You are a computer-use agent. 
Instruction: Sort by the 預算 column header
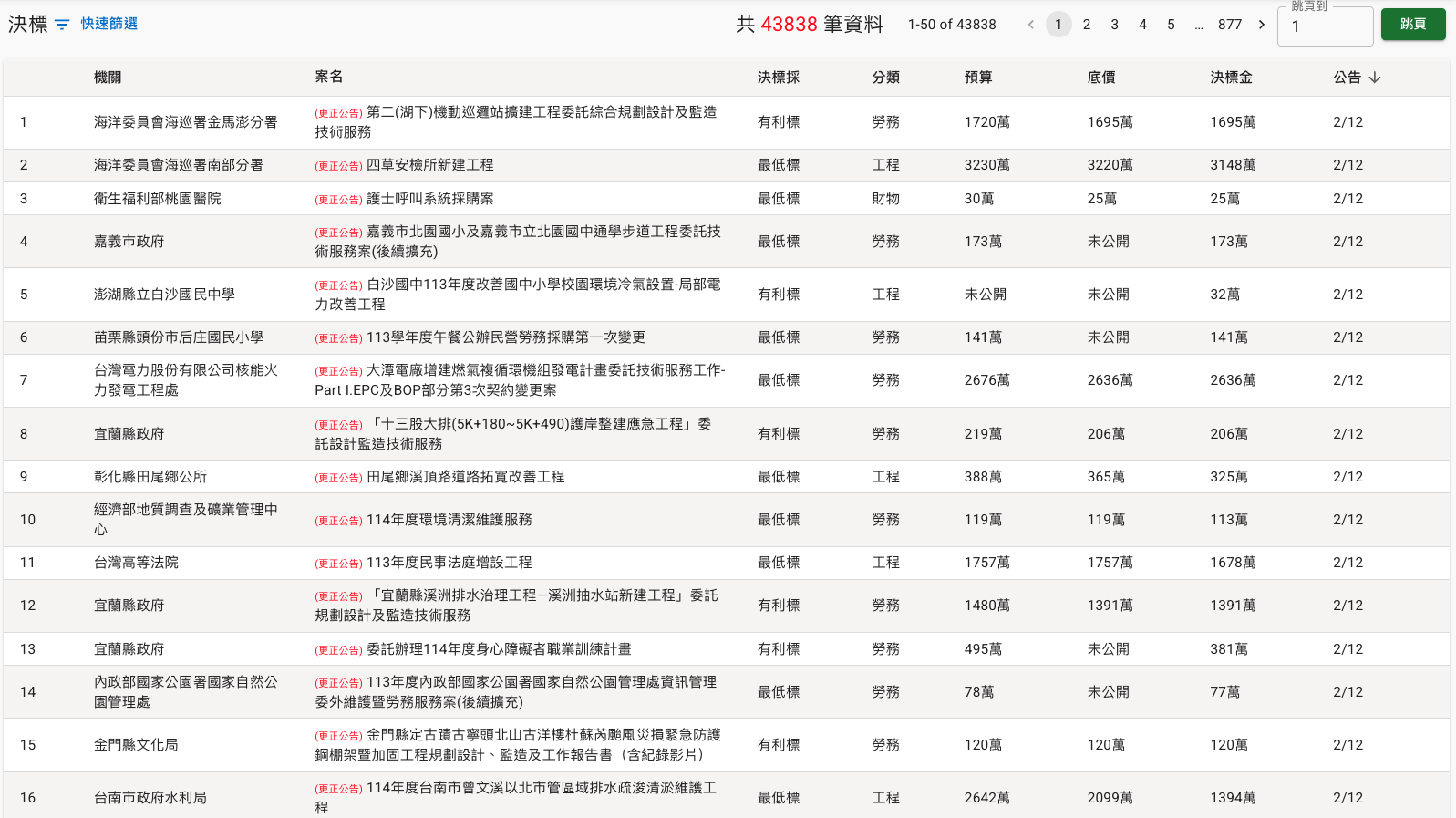click(978, 78)
